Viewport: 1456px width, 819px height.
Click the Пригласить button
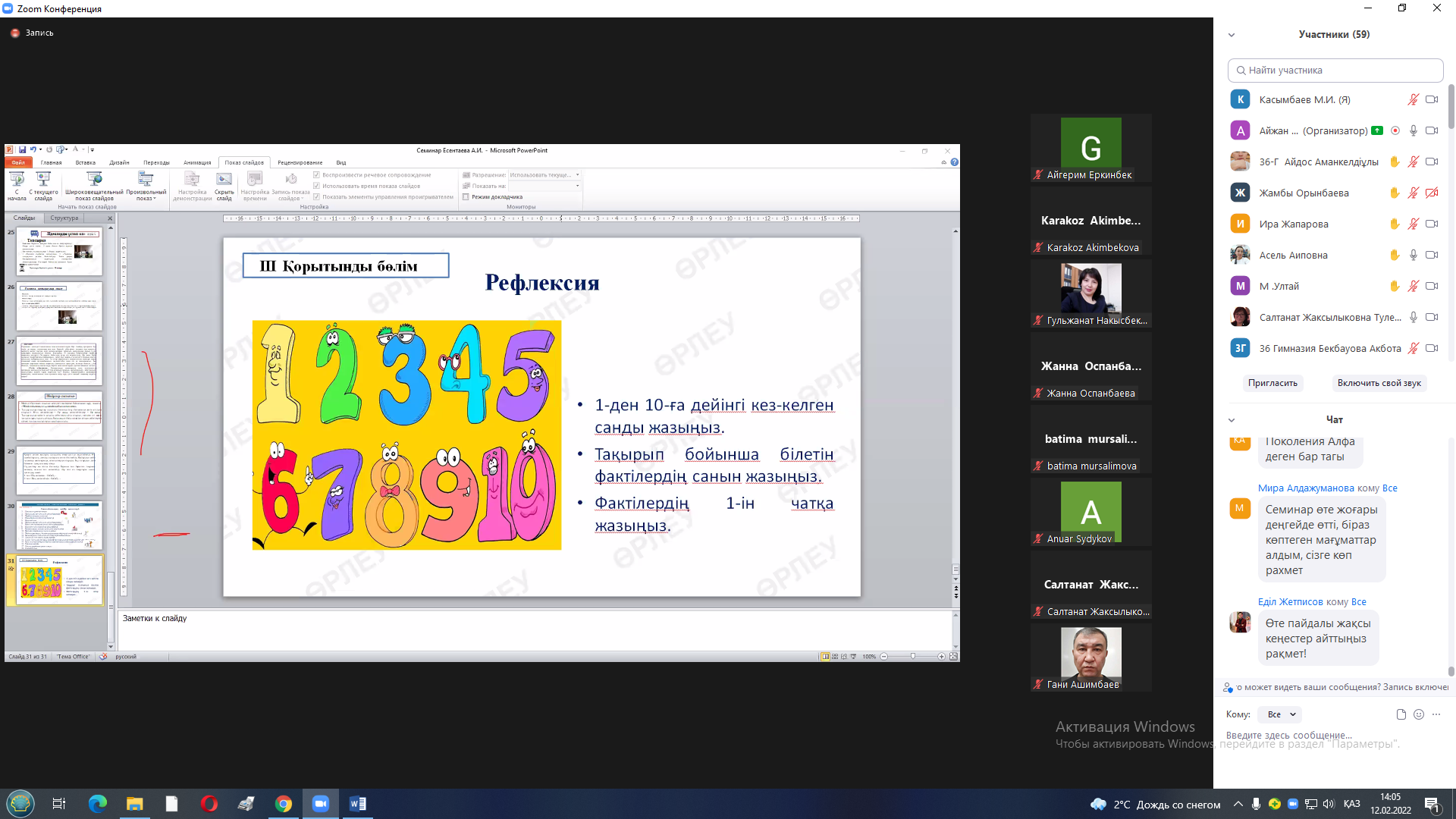click(1272, 383)
